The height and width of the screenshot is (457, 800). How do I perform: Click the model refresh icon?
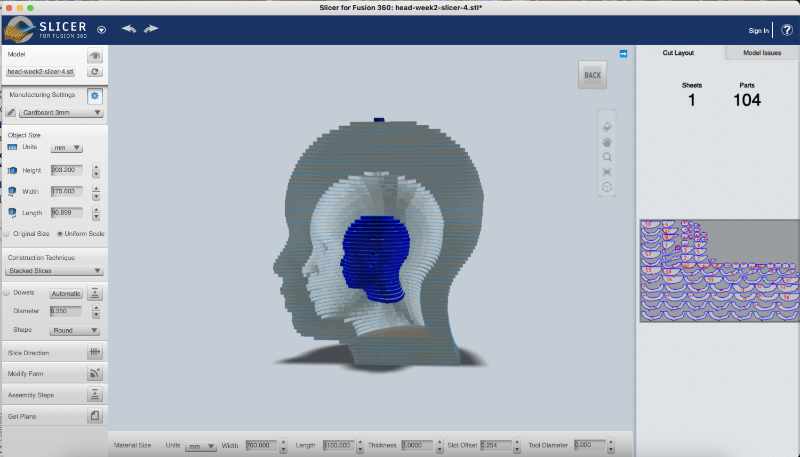[95, 72]
